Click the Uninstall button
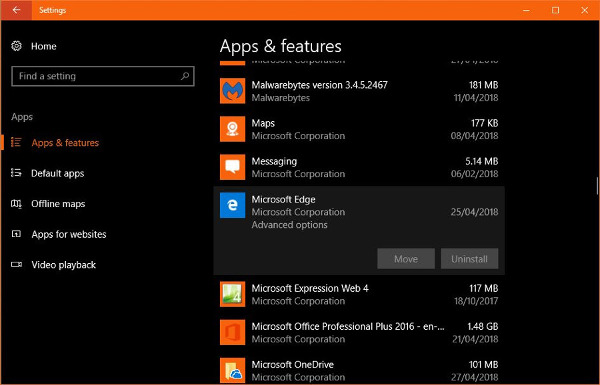 (x=470, y=259)
